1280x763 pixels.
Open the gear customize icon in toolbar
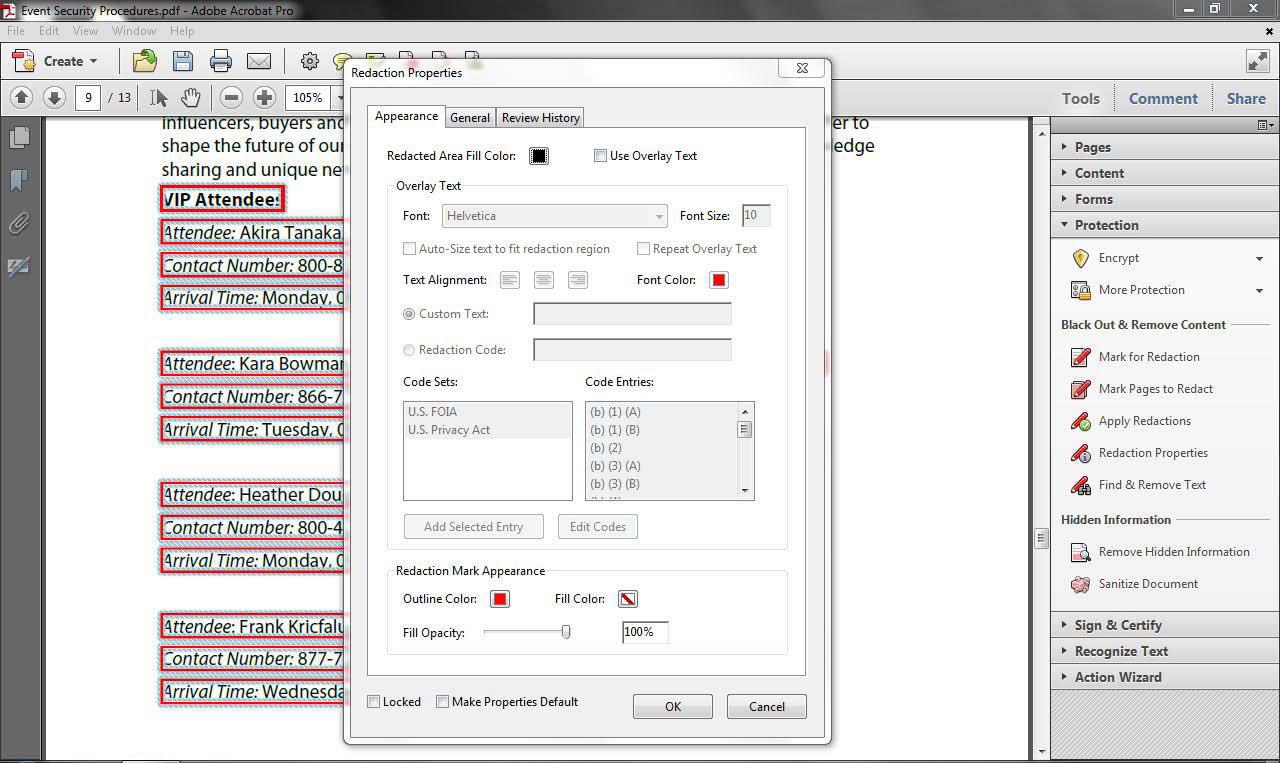(309, 61)
